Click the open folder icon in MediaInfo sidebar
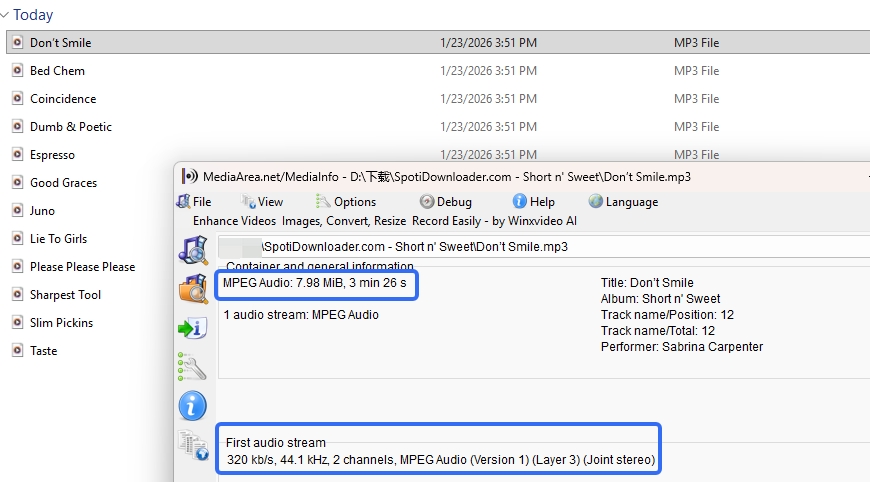This screenshot has width=870, height=482. tap(193, 288)
